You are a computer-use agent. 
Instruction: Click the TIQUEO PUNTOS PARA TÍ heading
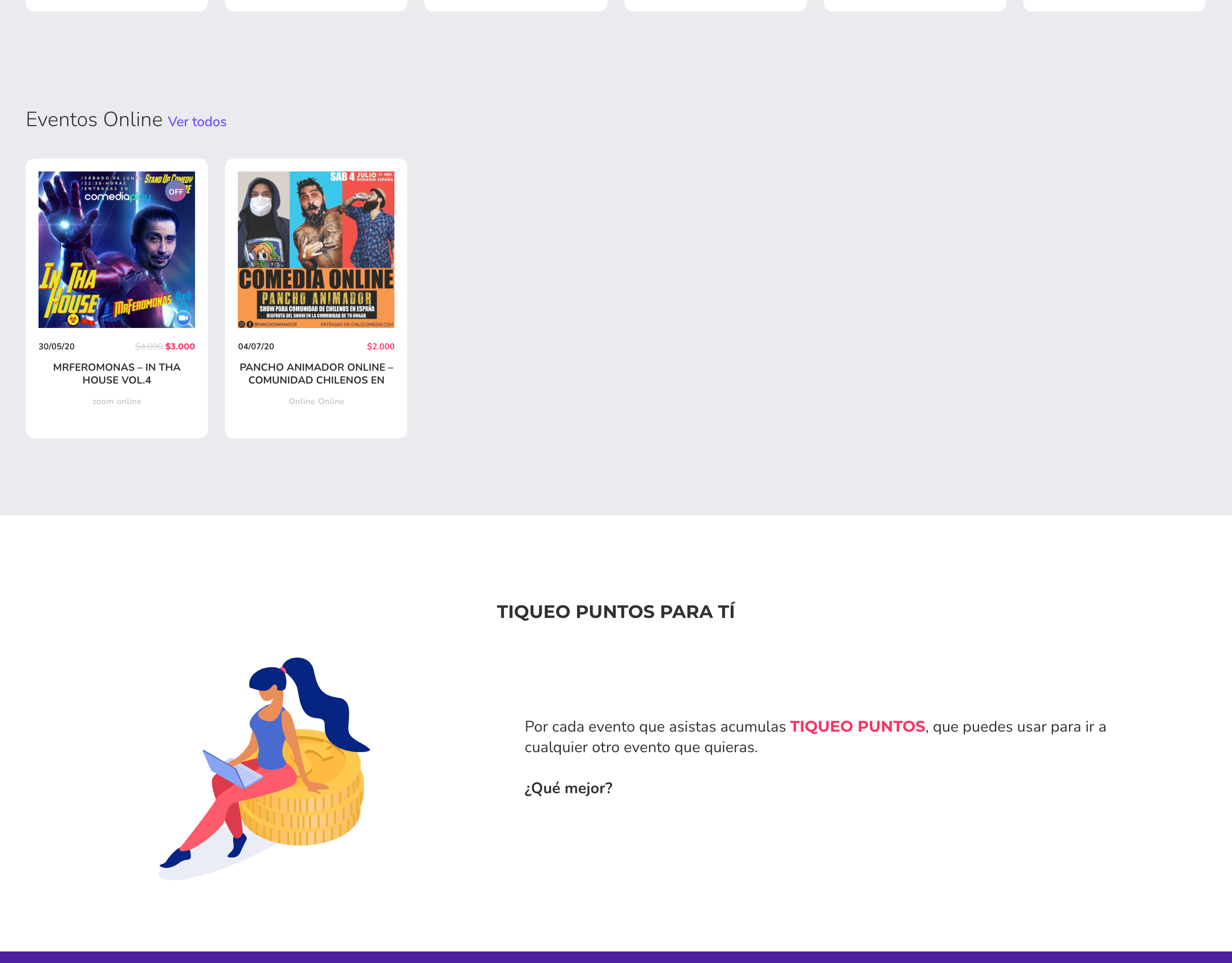(x=616, y=612)
